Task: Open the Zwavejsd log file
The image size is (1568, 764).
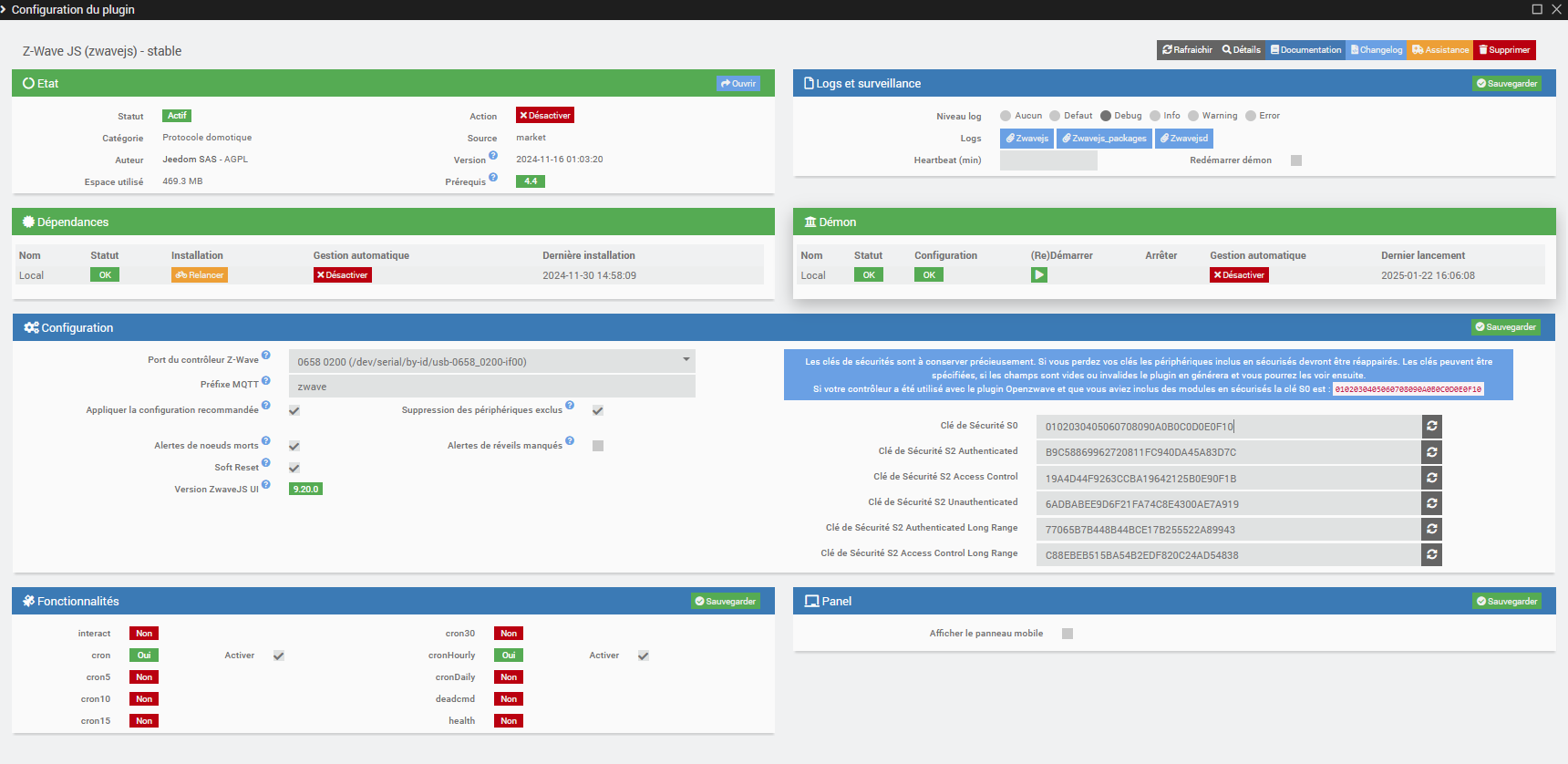Action: (x=1183, y=139)
